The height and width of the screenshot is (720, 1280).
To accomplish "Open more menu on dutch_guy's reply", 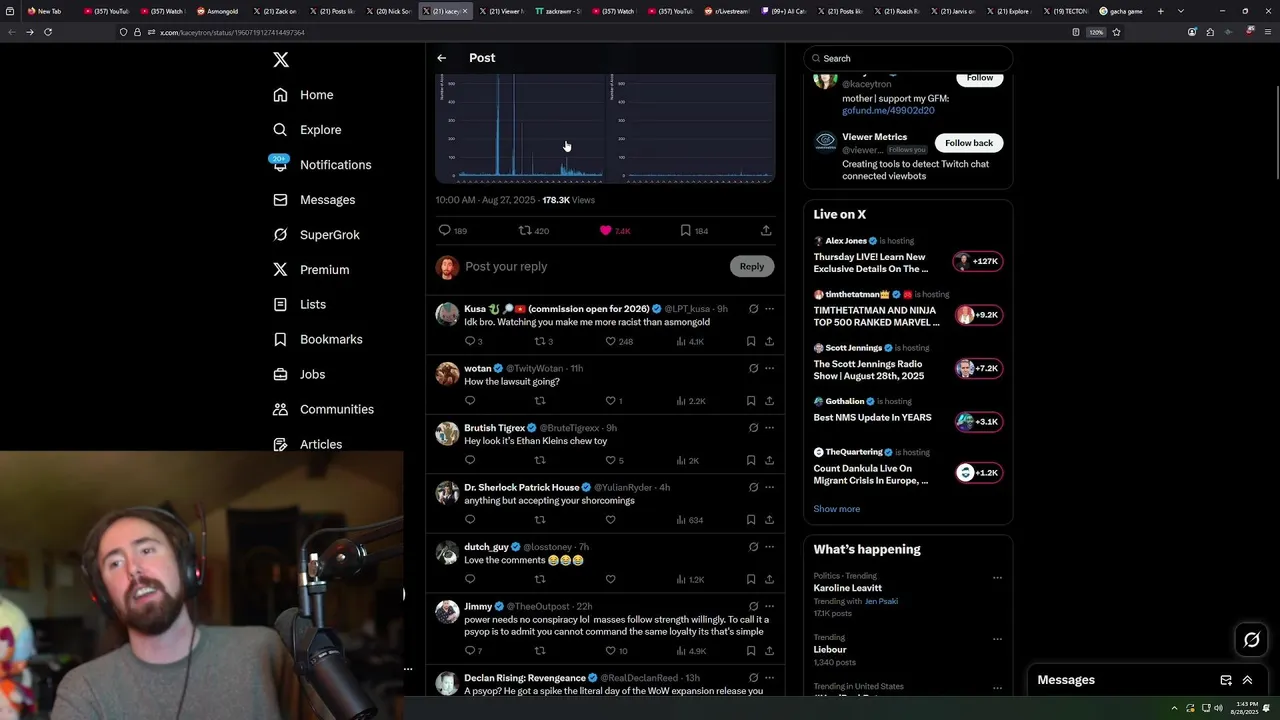I will click(x=769, y=546).
